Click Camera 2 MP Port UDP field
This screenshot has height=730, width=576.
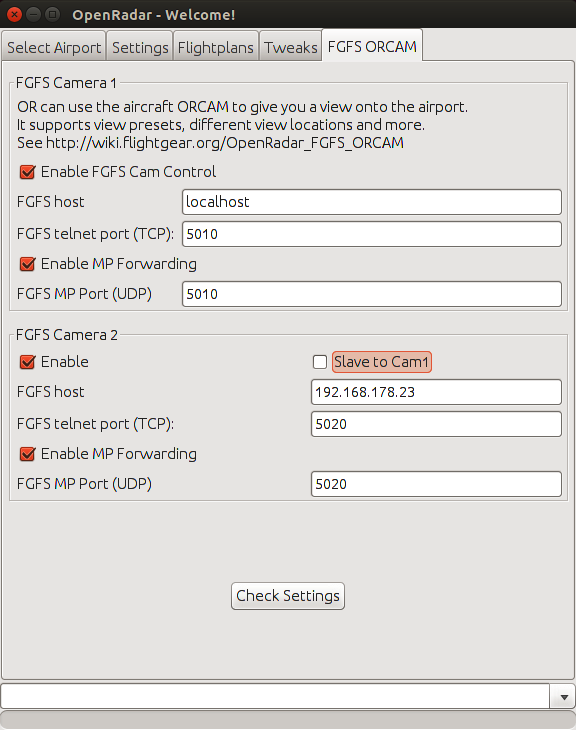pyautogui.click(x=436, y=484)
